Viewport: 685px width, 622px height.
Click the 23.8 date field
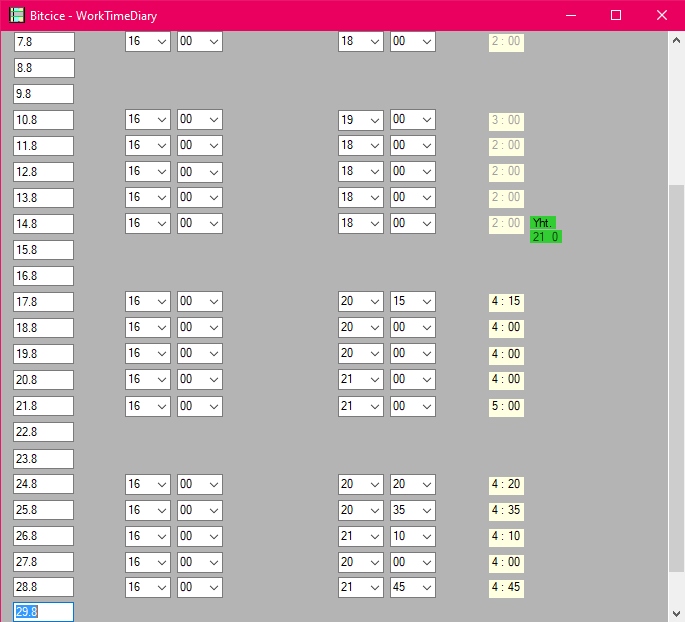tap(43, 459)
